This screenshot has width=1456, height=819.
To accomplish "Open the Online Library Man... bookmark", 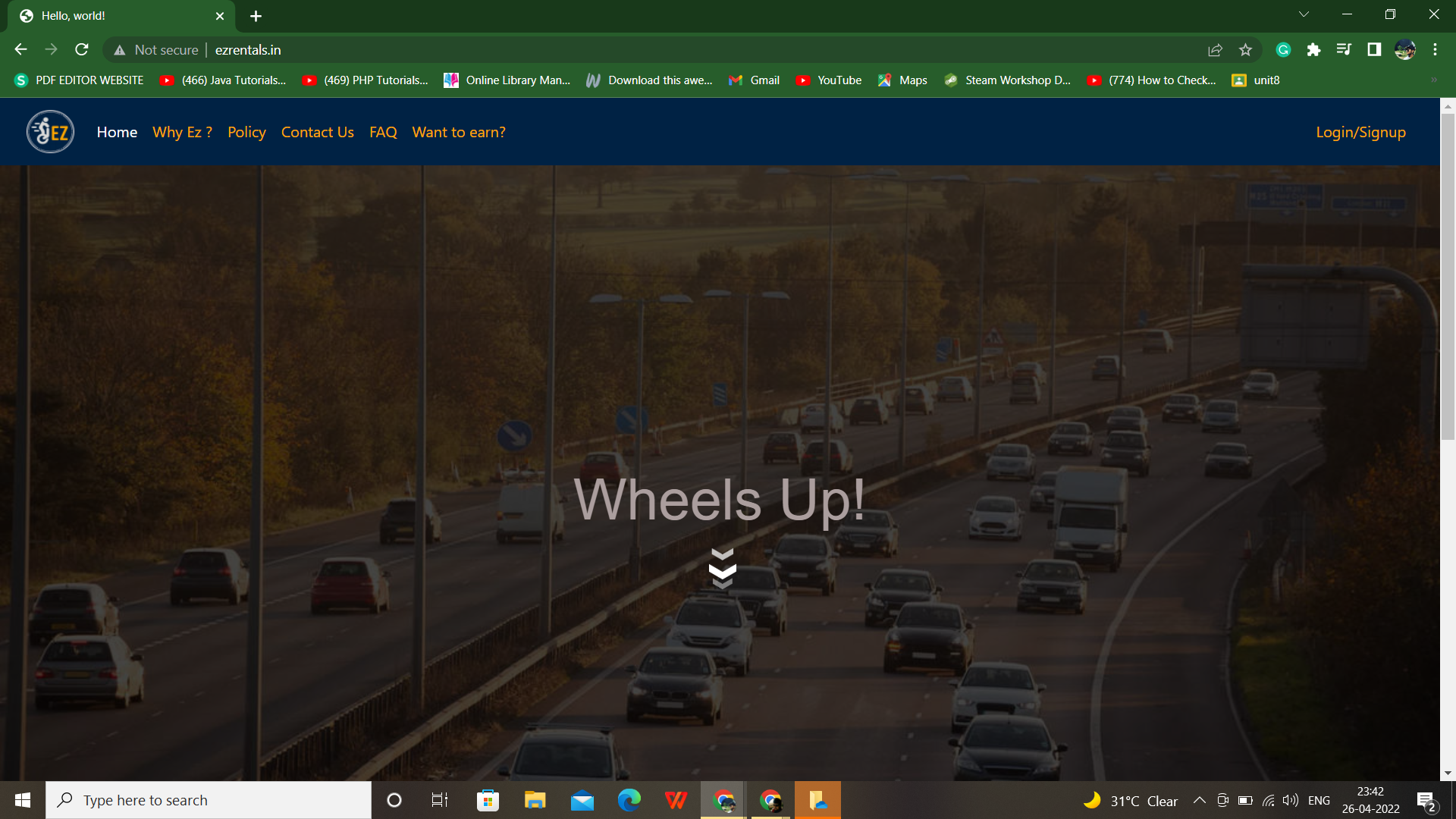I will [507, 80].
